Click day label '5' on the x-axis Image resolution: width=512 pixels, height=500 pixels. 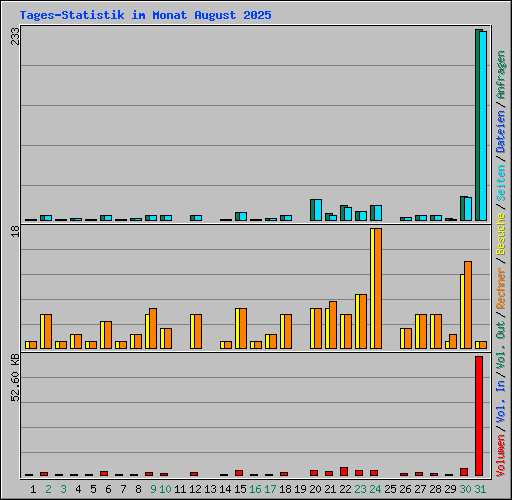(x=93, y=489)
